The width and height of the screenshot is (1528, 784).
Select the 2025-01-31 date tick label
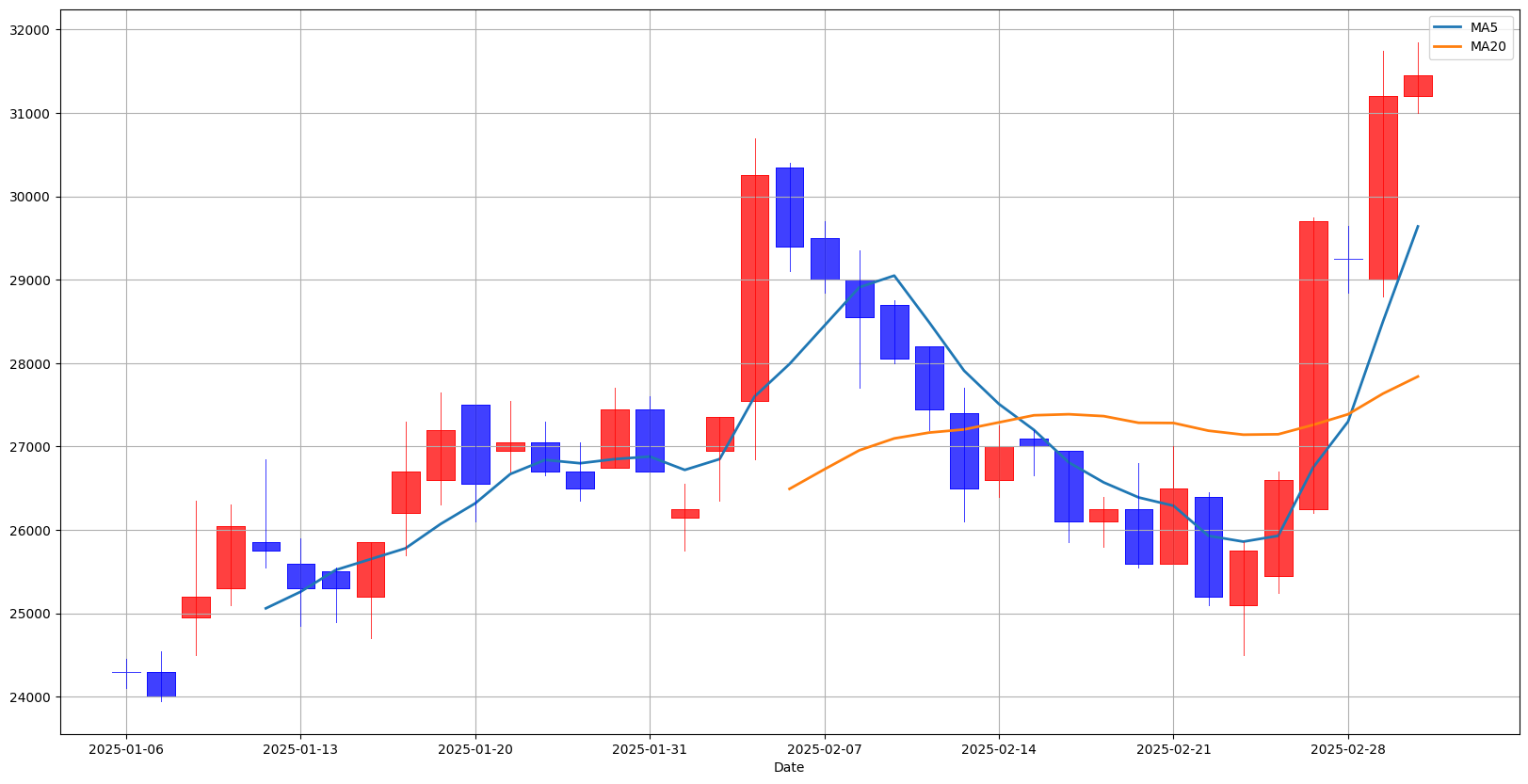pyautogui.click(x=650, y=749)
